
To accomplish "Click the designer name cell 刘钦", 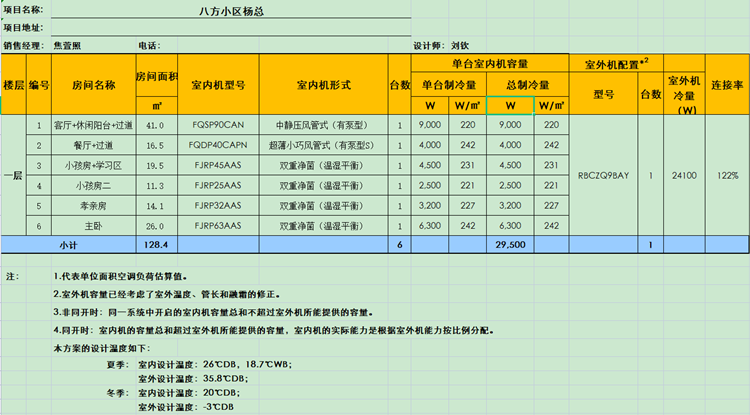I will (x=460, y=46).
